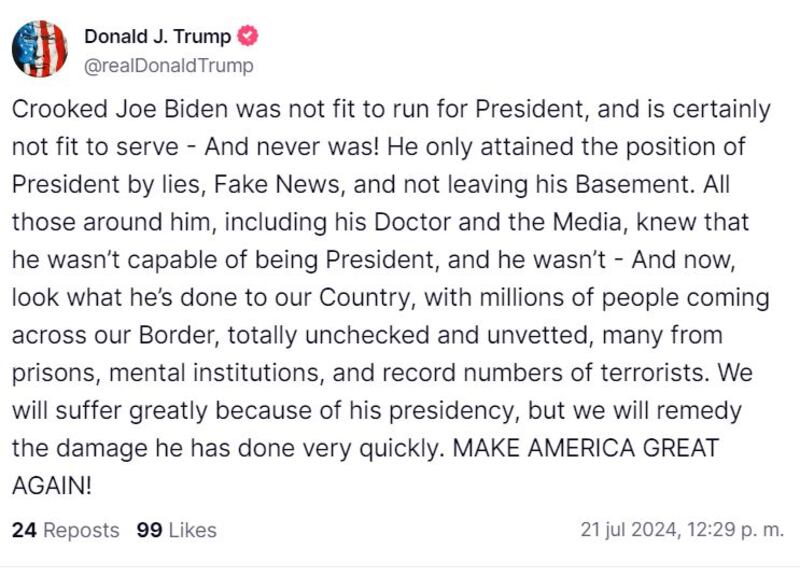Click the line mentioning prisons, mental institutions
The width and height of the screenshot is (800, 576).
(382, 373)
